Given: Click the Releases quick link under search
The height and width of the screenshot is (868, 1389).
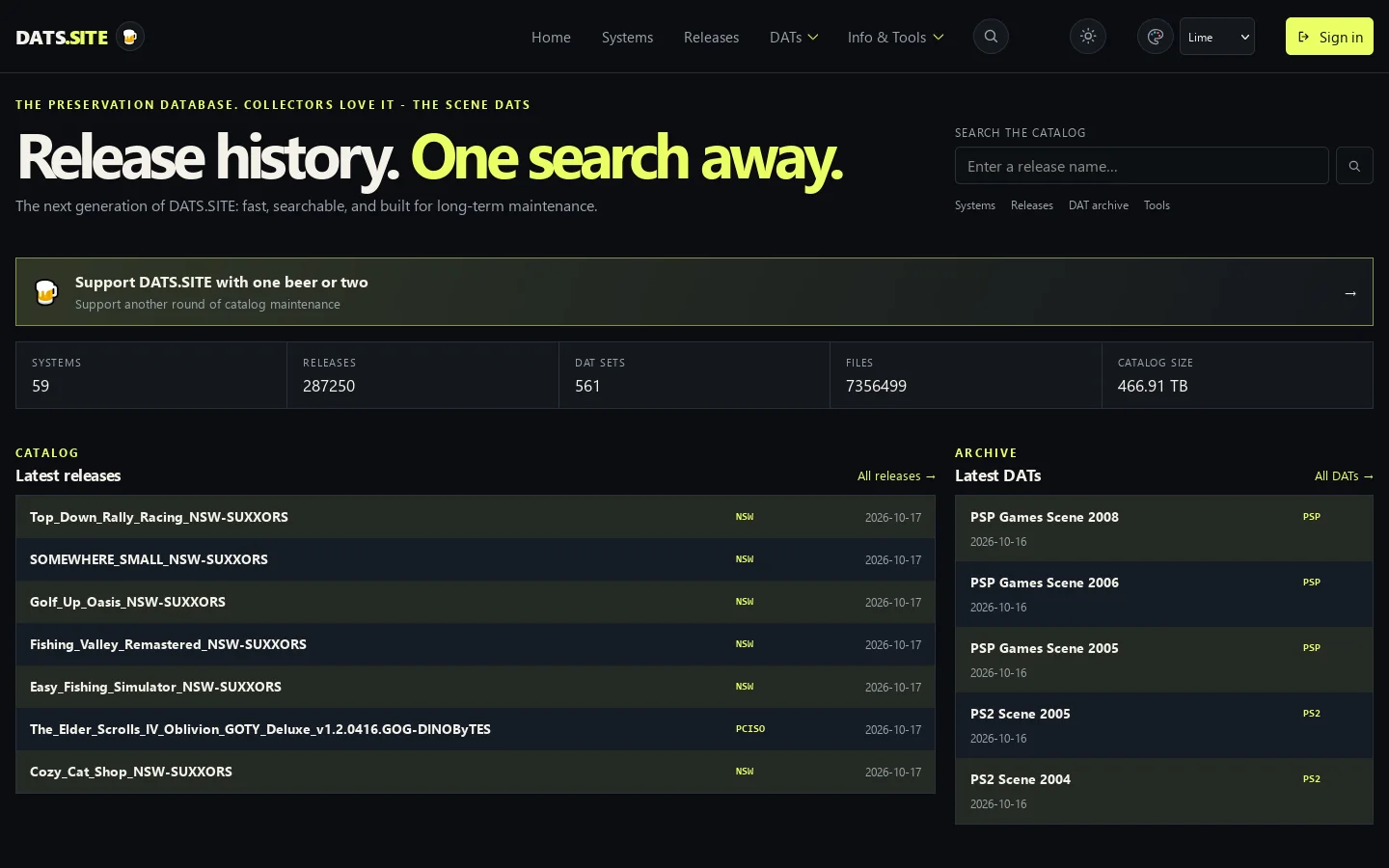Looking at the screenshot, I should [x=1032, y=205].
